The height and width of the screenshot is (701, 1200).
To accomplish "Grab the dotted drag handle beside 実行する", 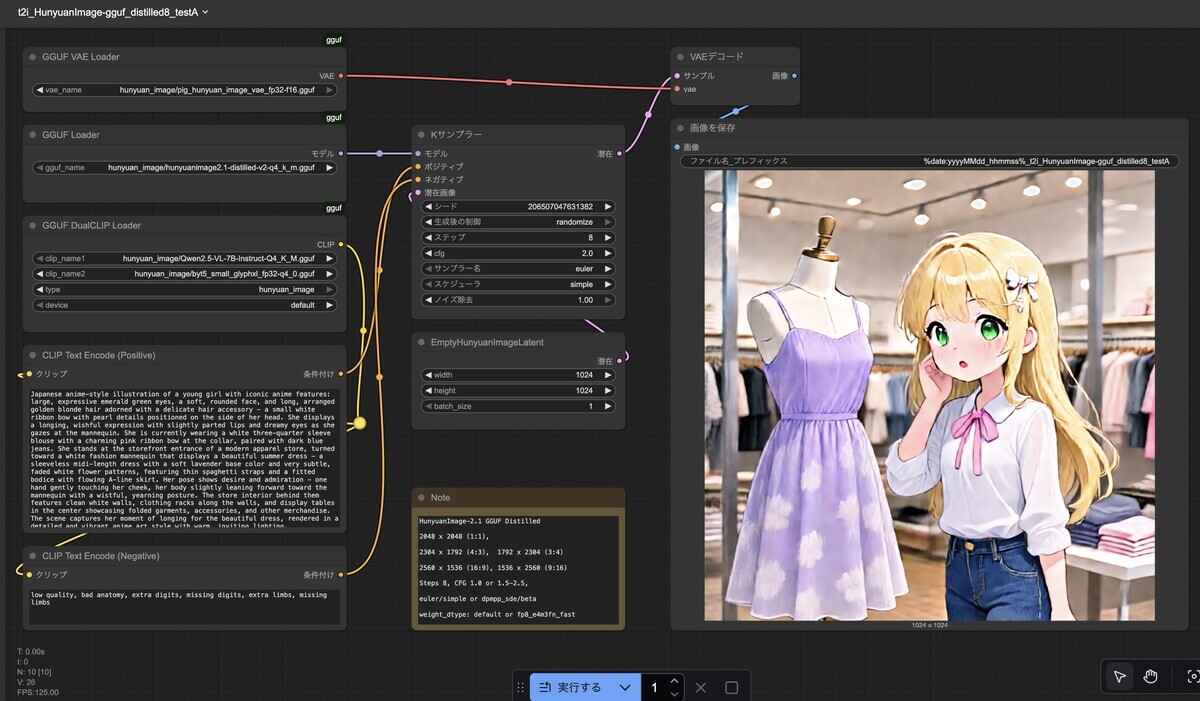I will point(520,687).
